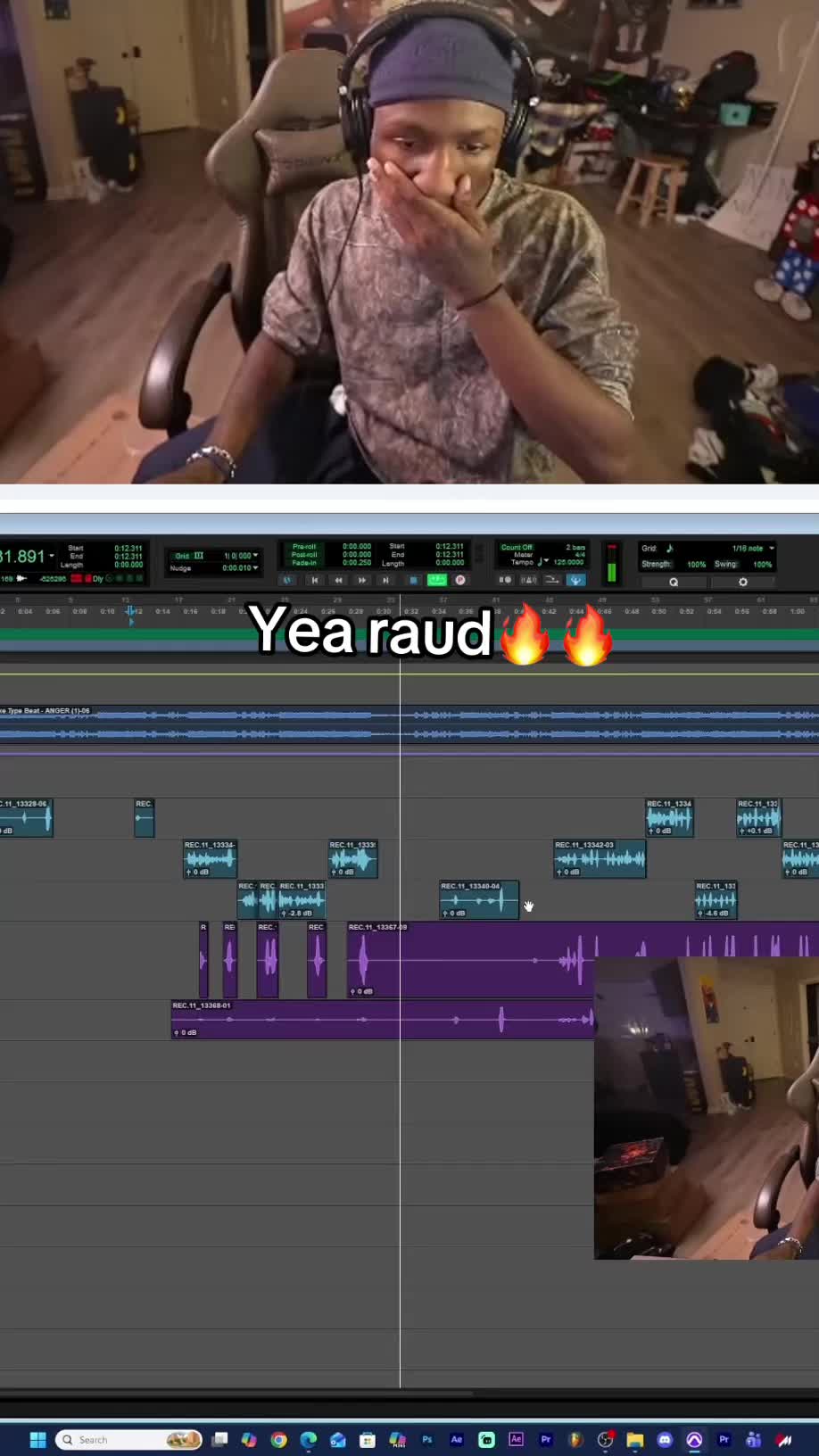The height and width of the screenshot is (1456, 819).
Task: Open quantize settings gear icon
Action: 743,583
